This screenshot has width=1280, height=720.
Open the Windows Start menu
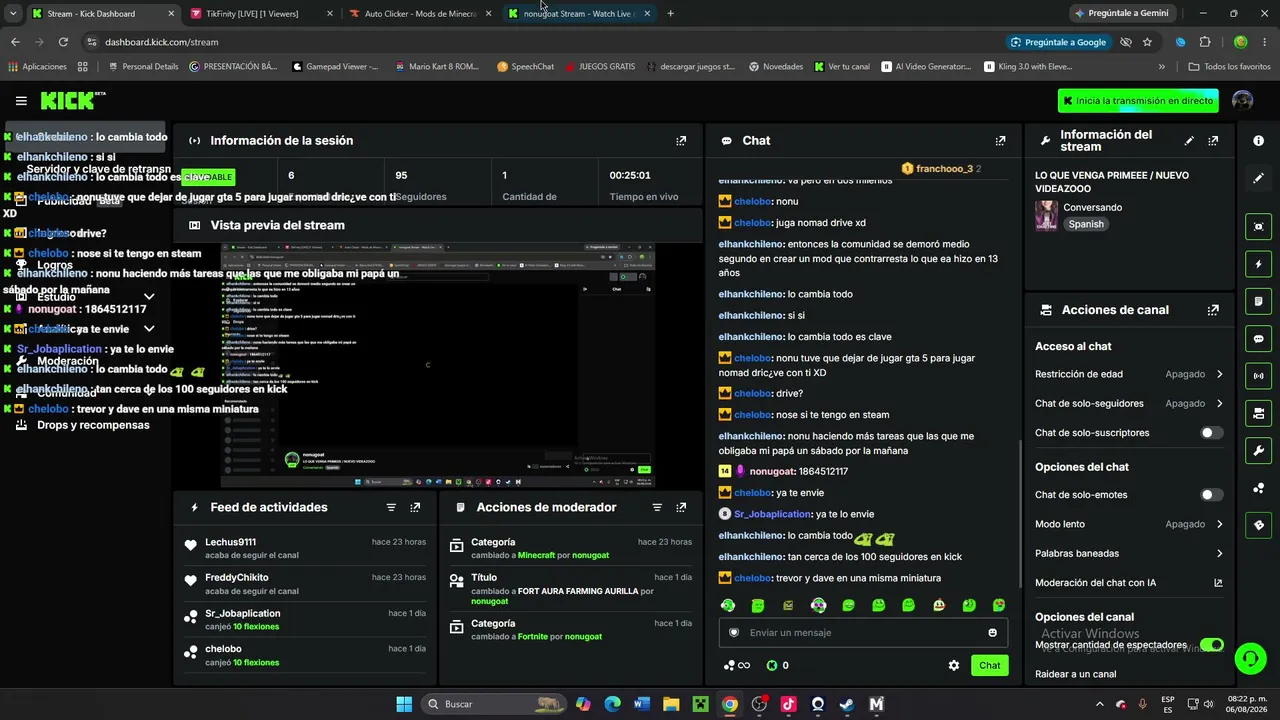(404, 704)
